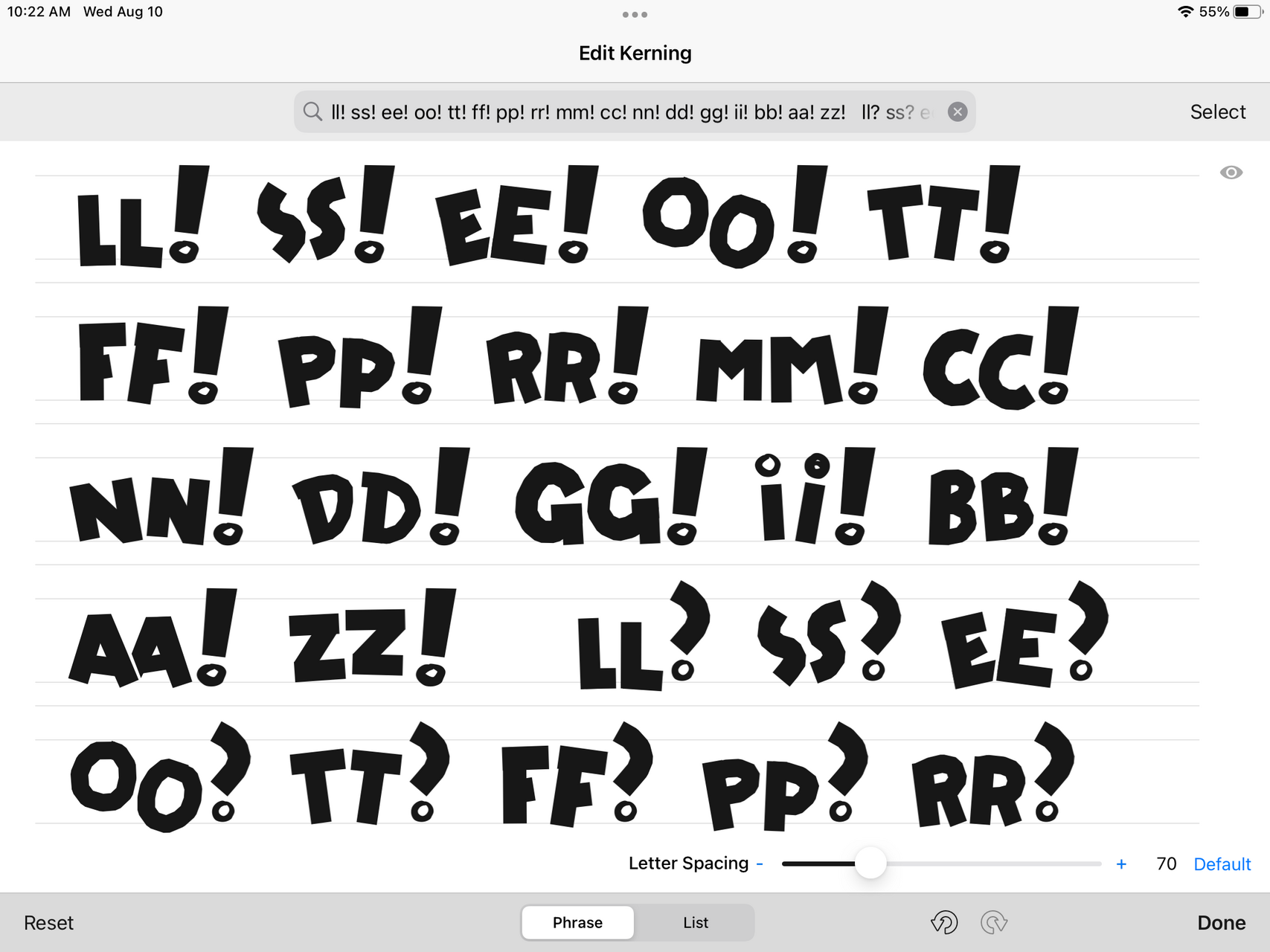The image size is (1270, 952).
Task: Tap the Select button
Action: pos(1218,112)
